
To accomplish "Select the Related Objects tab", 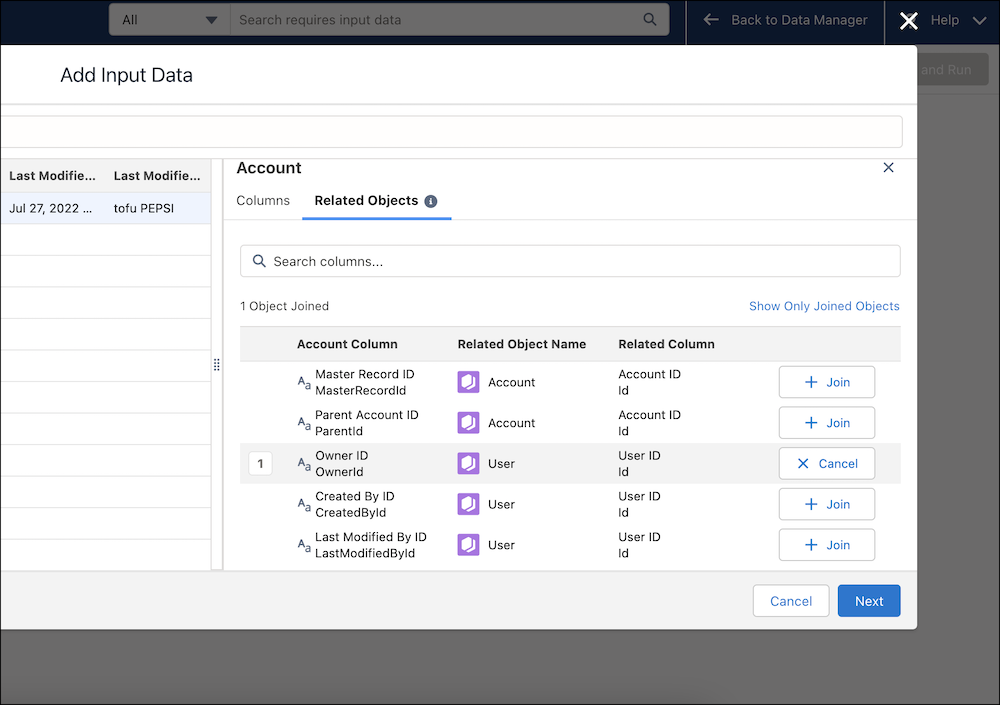I will (366, 201).
